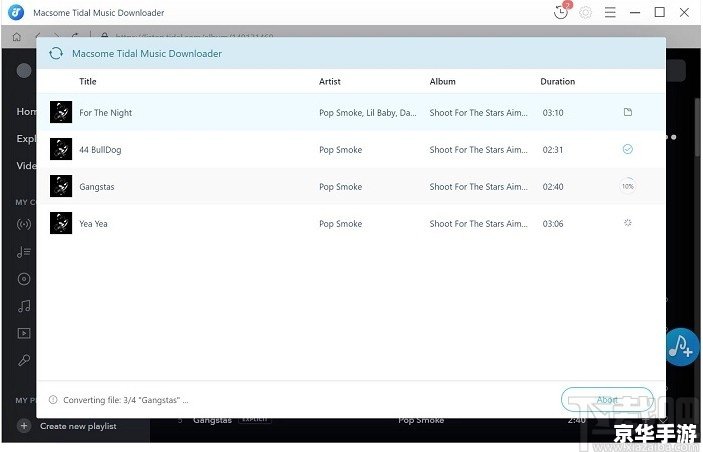The width and height of the screenshot is (703, 452).
Task: Click album thumbnail of 44 BullDog
Action: click(61, 149)
